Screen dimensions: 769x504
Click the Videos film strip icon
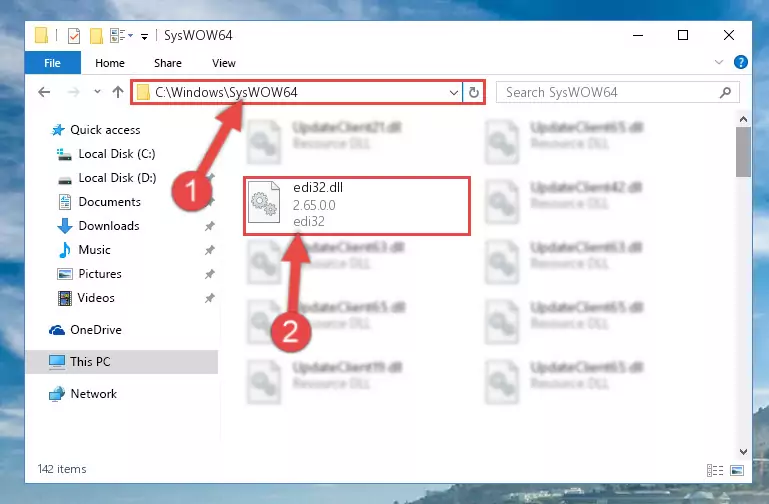pos(64,298)
